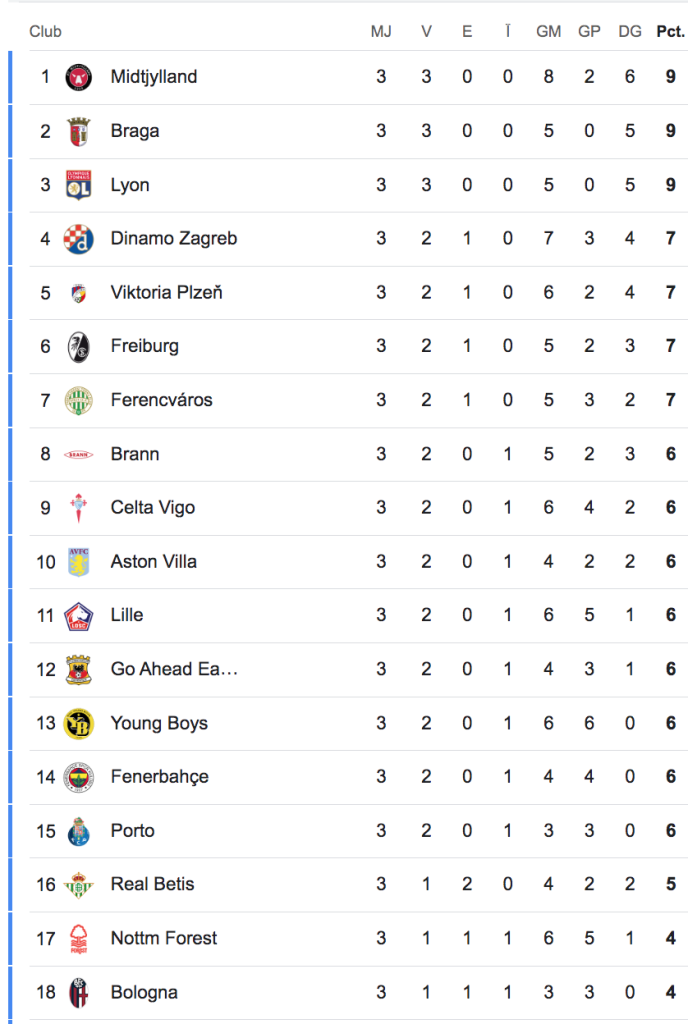This screenshot has height=1024, width=688.
Task: Click the Aston Villa crest icon
Action: (79, 562)
